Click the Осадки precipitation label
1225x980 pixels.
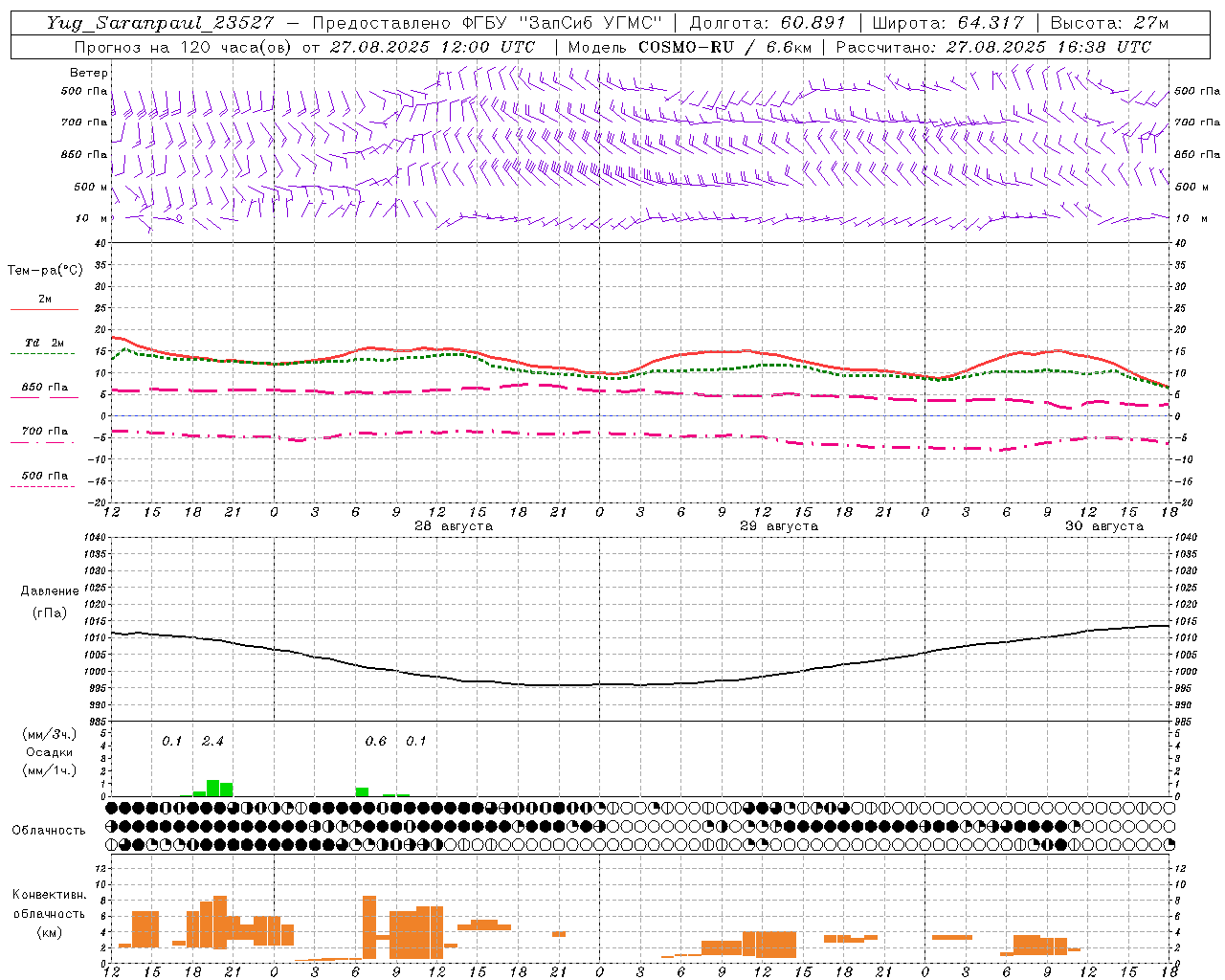click(x=50, y=752)
